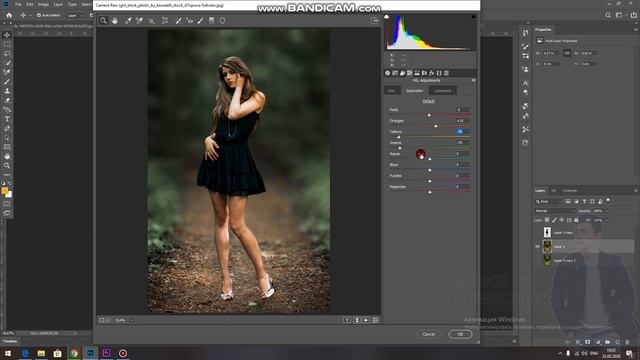Select the Camera Raw Zoom tool

pos(103,20)
